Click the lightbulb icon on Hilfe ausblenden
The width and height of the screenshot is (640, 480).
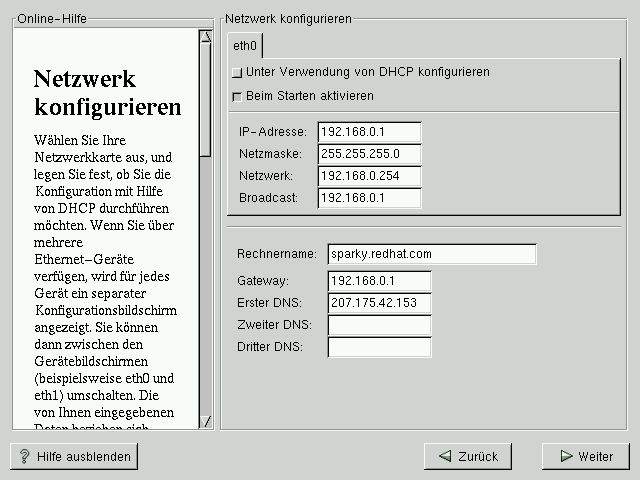[x=24, y=456]
